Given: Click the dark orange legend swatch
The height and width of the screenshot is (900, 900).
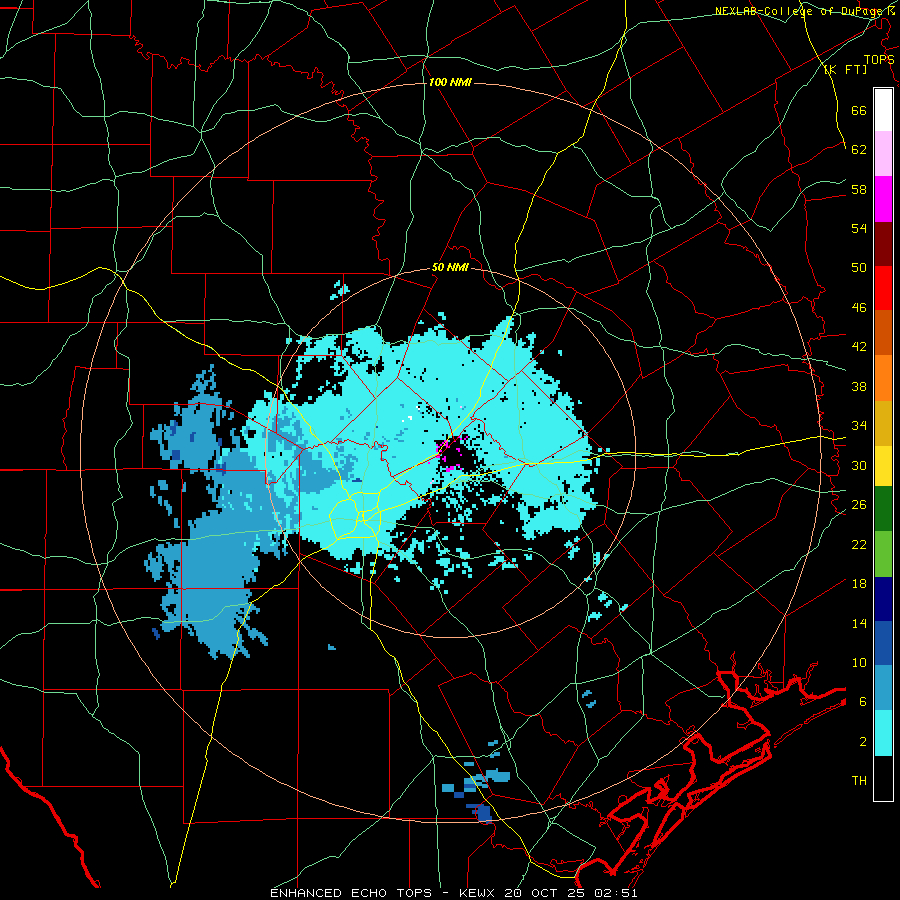Looking at the screenshot, I should pyautogui.click(x=883, y=333).
